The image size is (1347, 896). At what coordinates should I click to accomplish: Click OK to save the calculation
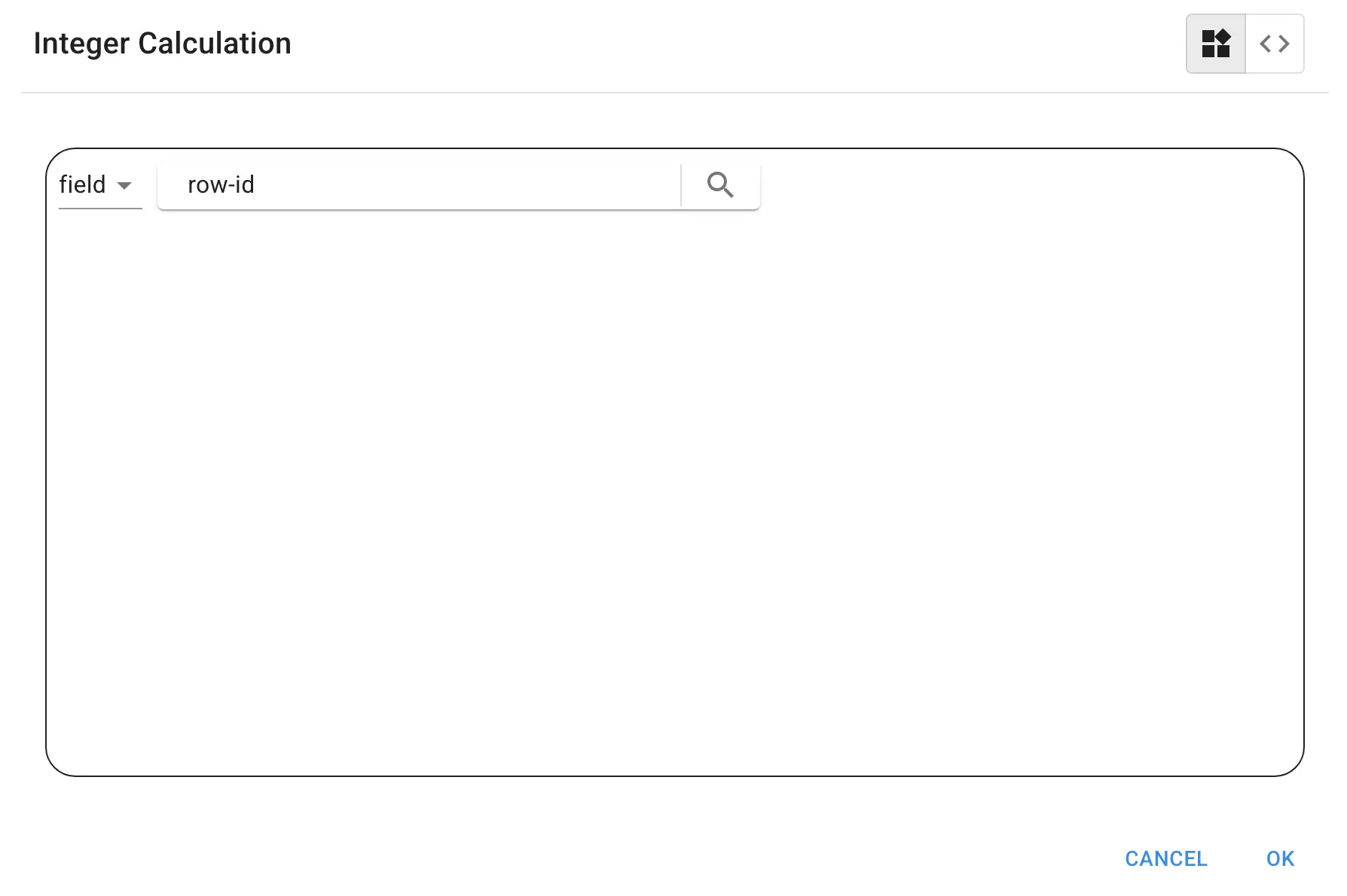(x=1280, y=858)
